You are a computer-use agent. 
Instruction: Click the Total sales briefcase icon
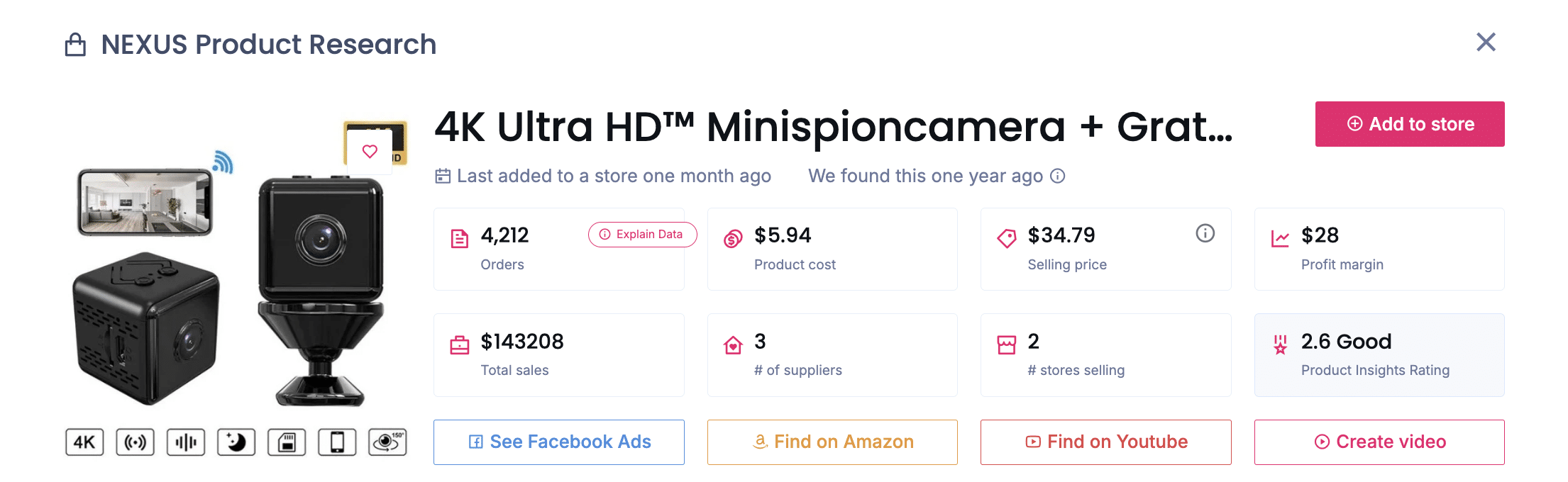[460, 345]
